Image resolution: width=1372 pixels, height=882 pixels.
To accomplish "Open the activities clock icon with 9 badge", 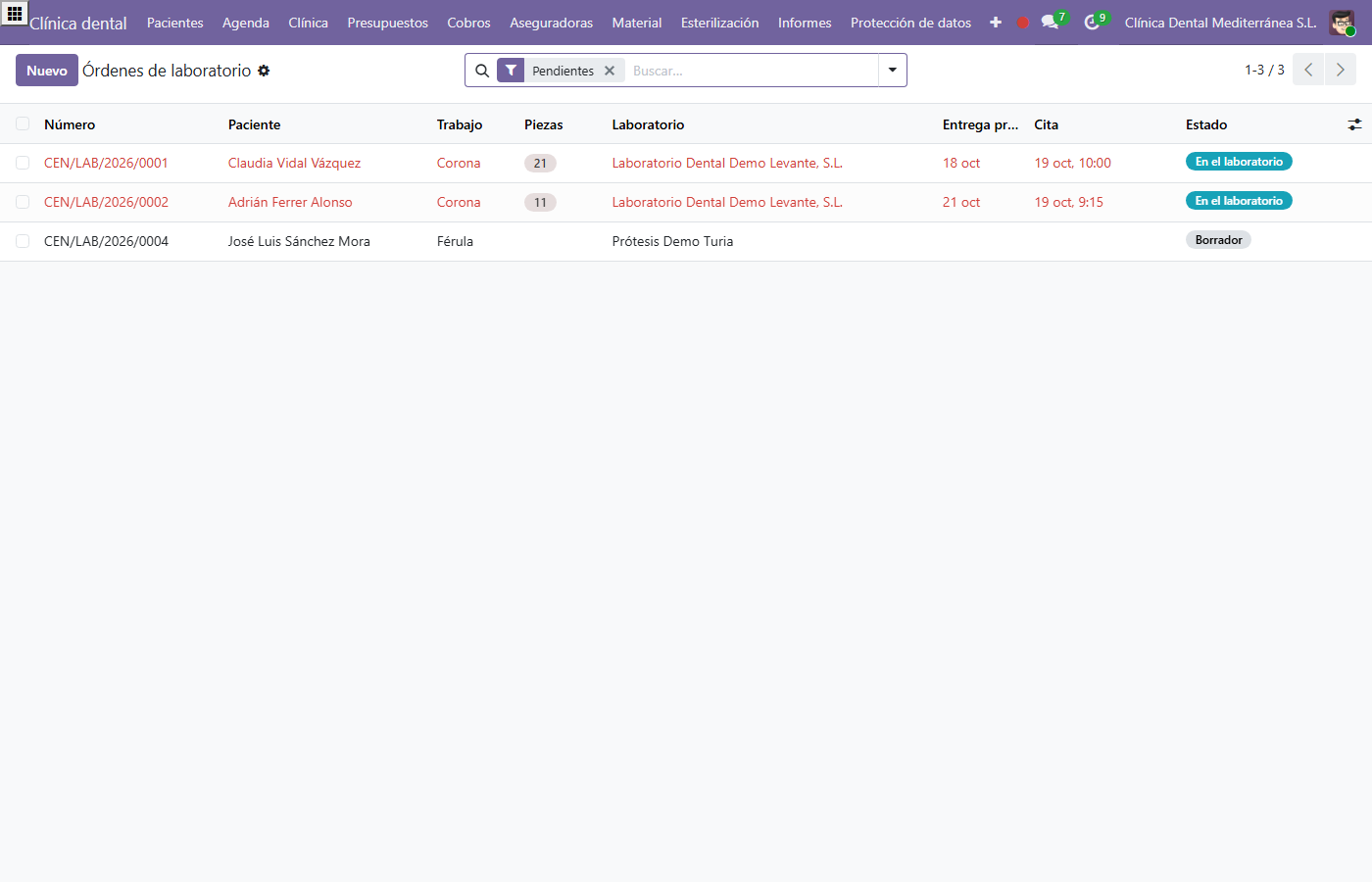I will [1093, 23].
